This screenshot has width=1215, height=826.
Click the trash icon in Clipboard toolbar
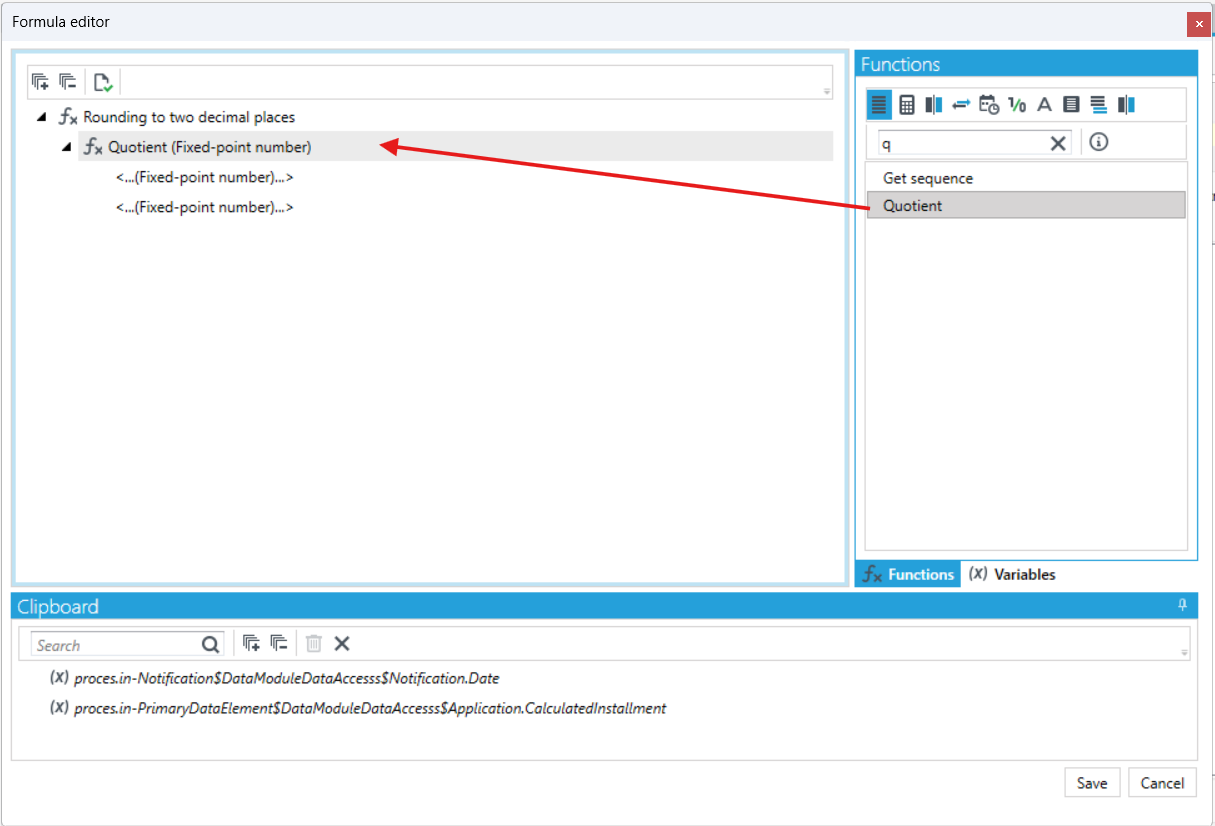tap(314, 644)
